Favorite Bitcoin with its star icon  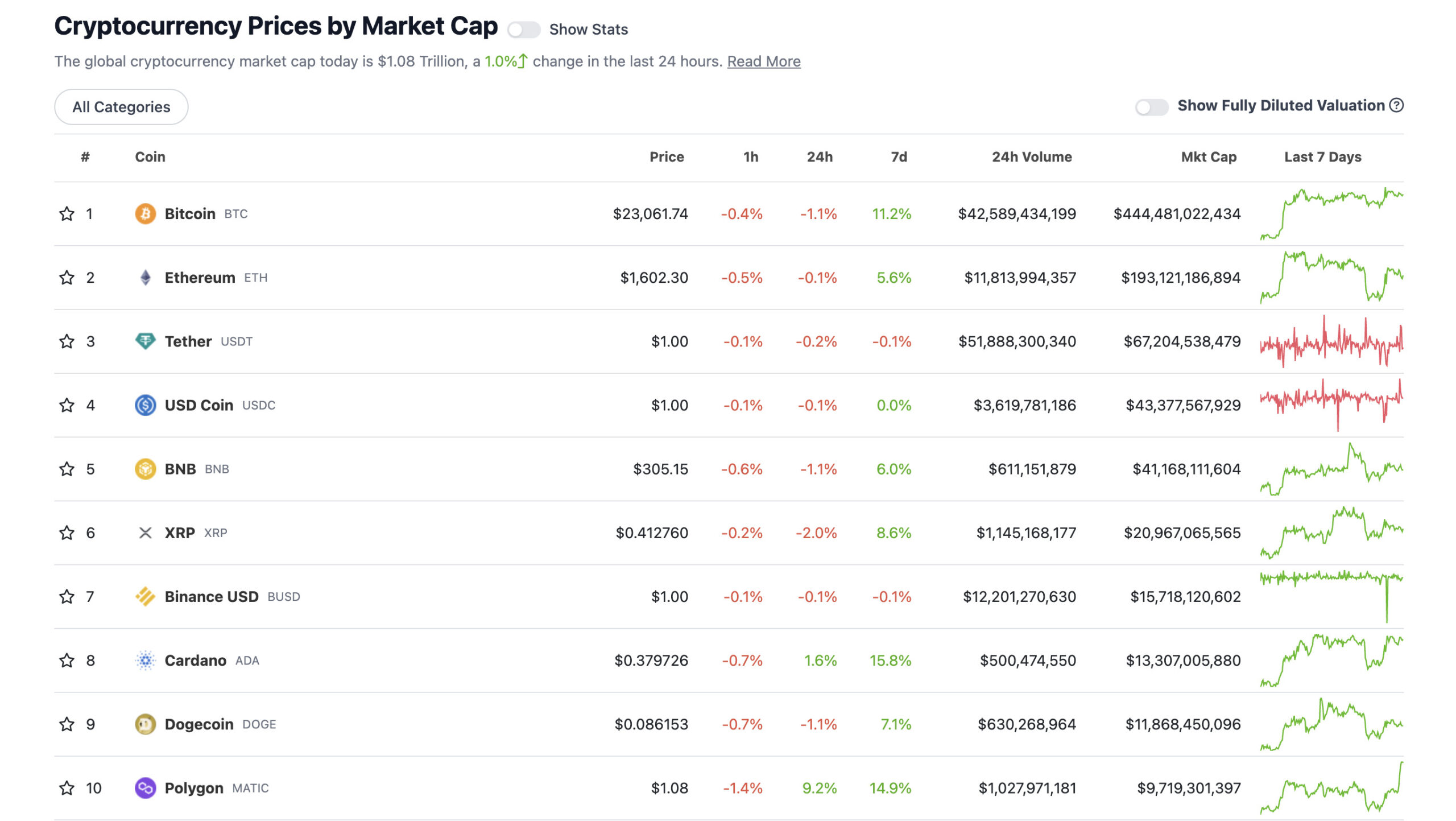click(67, 214)
